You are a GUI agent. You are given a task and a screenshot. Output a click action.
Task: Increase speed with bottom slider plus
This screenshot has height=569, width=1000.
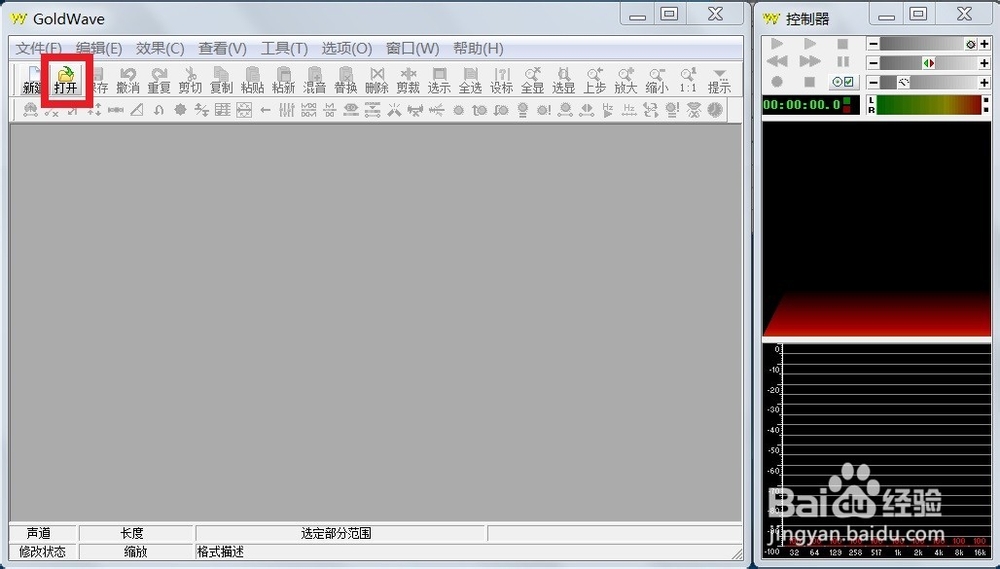coord(985,82)
